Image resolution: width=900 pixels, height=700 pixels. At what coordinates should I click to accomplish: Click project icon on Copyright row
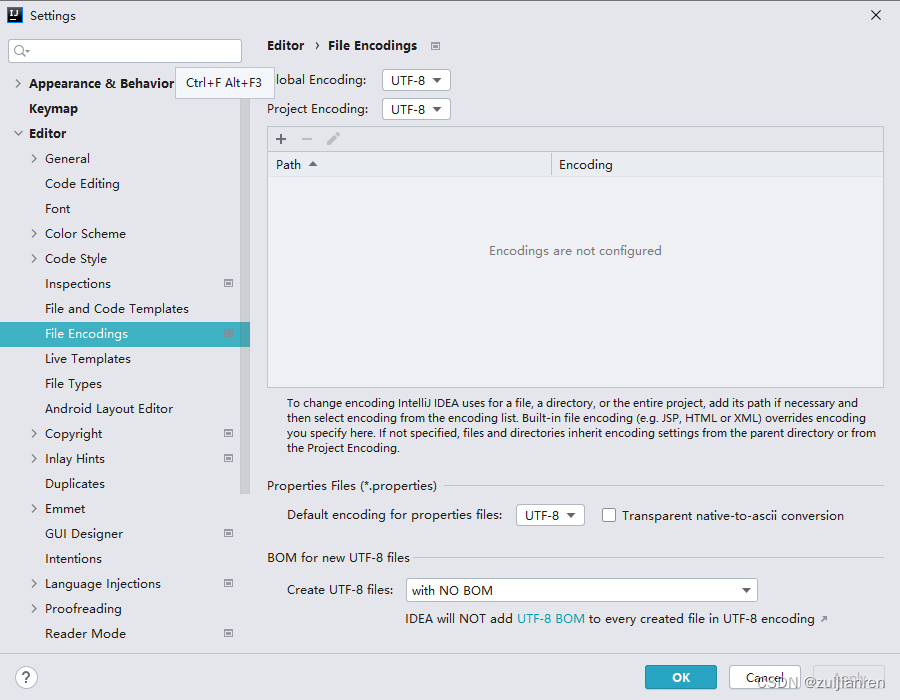228,433
